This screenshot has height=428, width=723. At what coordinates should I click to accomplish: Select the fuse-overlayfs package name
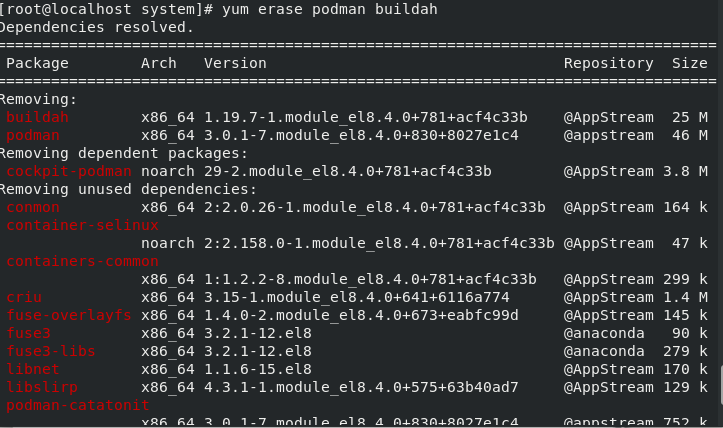coord(69,315)
